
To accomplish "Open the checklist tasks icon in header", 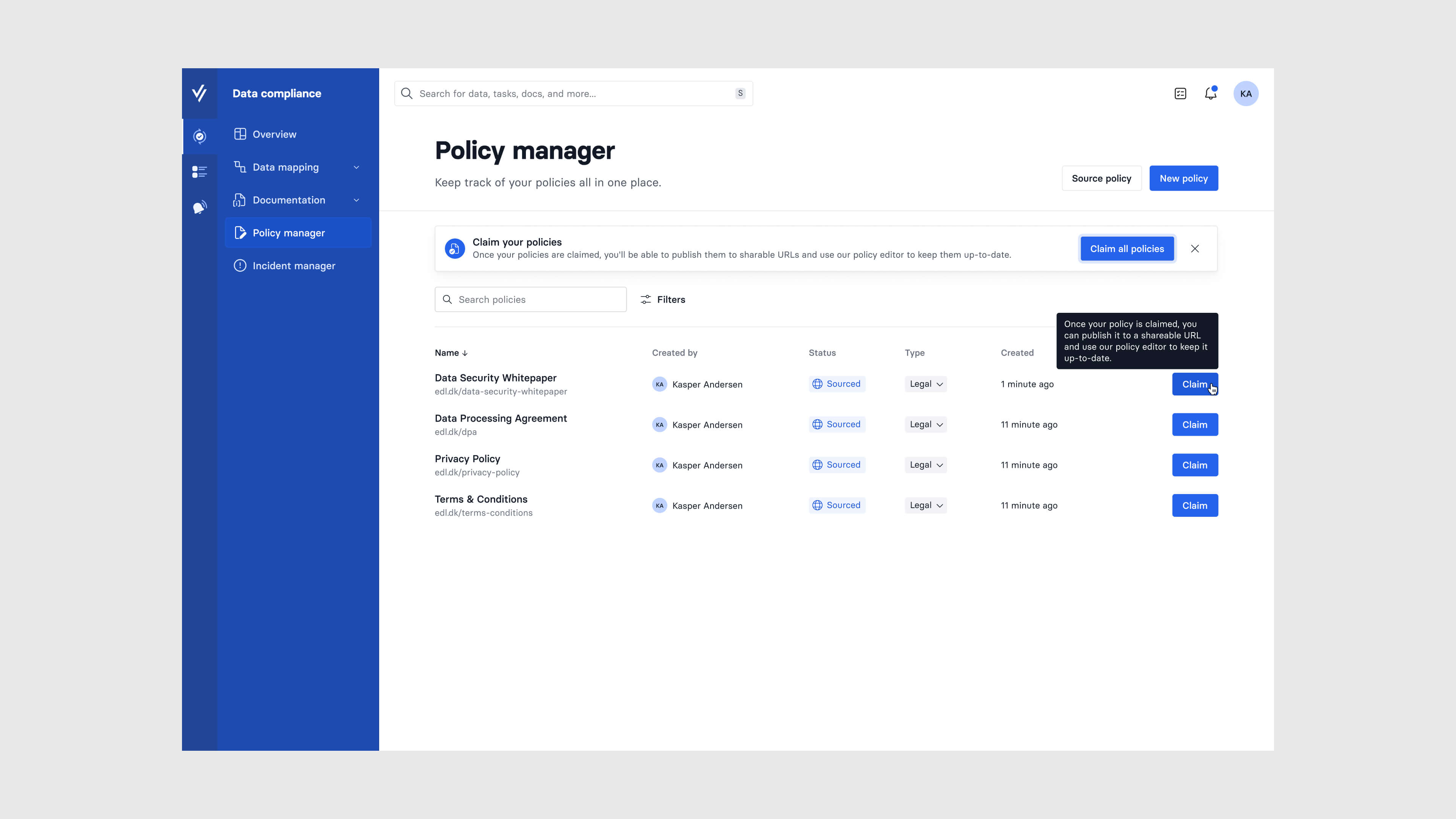I will (1180, 93).
